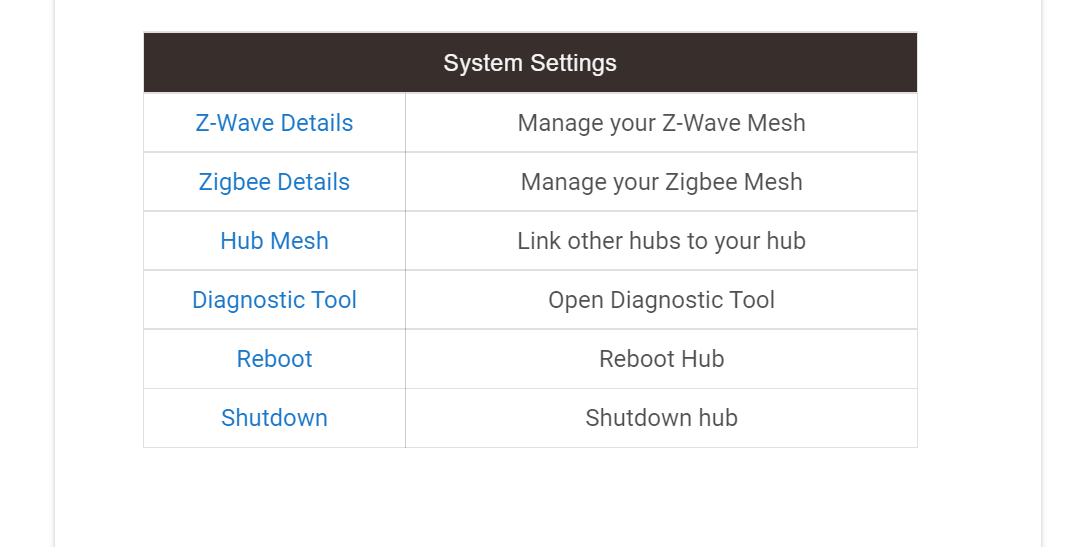The image size is (1081, 547).
Task: Click the 'Manage your Z-Wave Mesh' description
Action: click(661, 123)
